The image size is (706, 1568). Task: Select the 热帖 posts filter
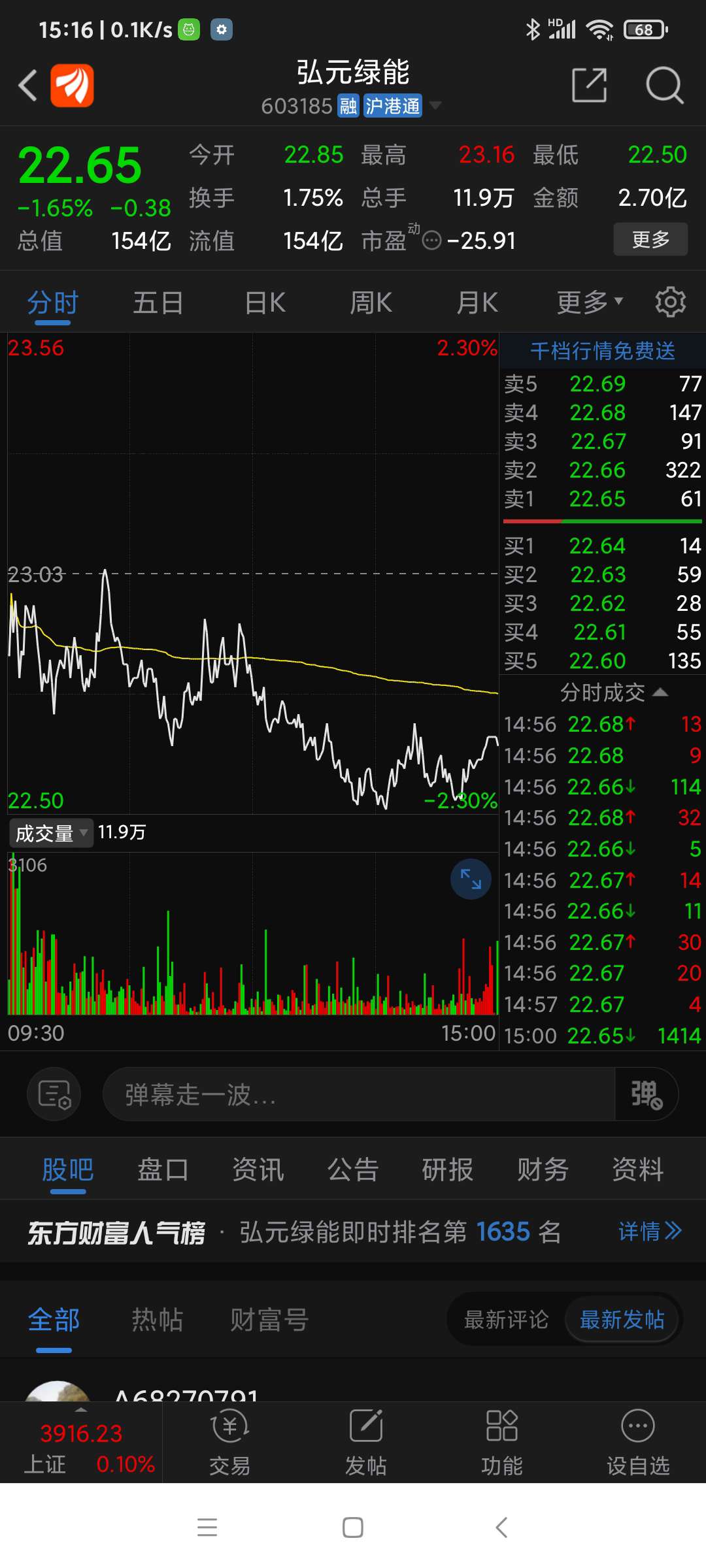tap(157, 1320)
